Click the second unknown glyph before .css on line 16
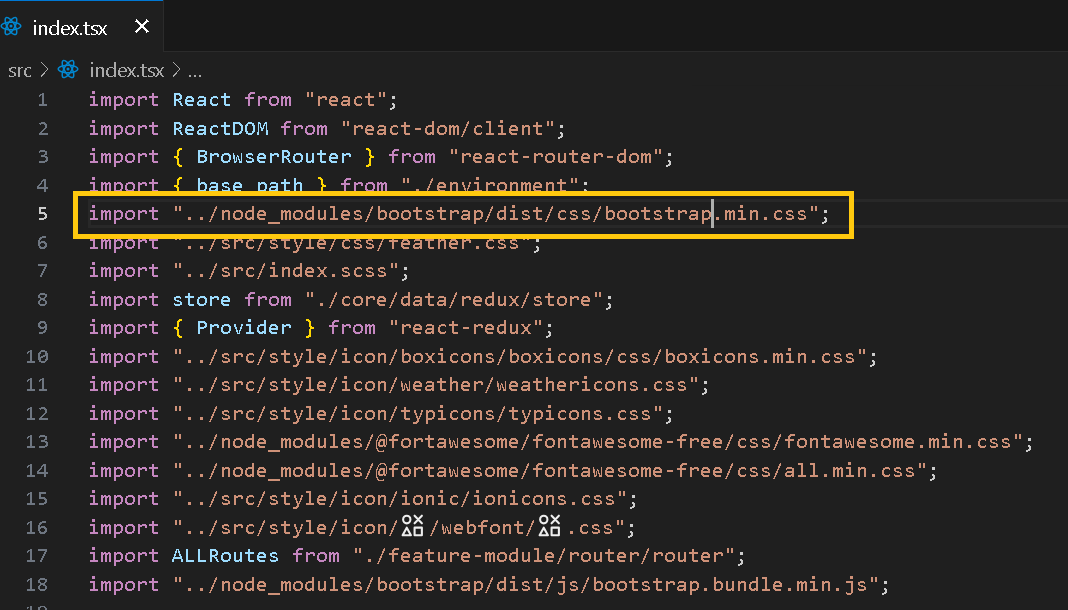The width and height of the screenshot is (1068, 610). coord(549,527)
